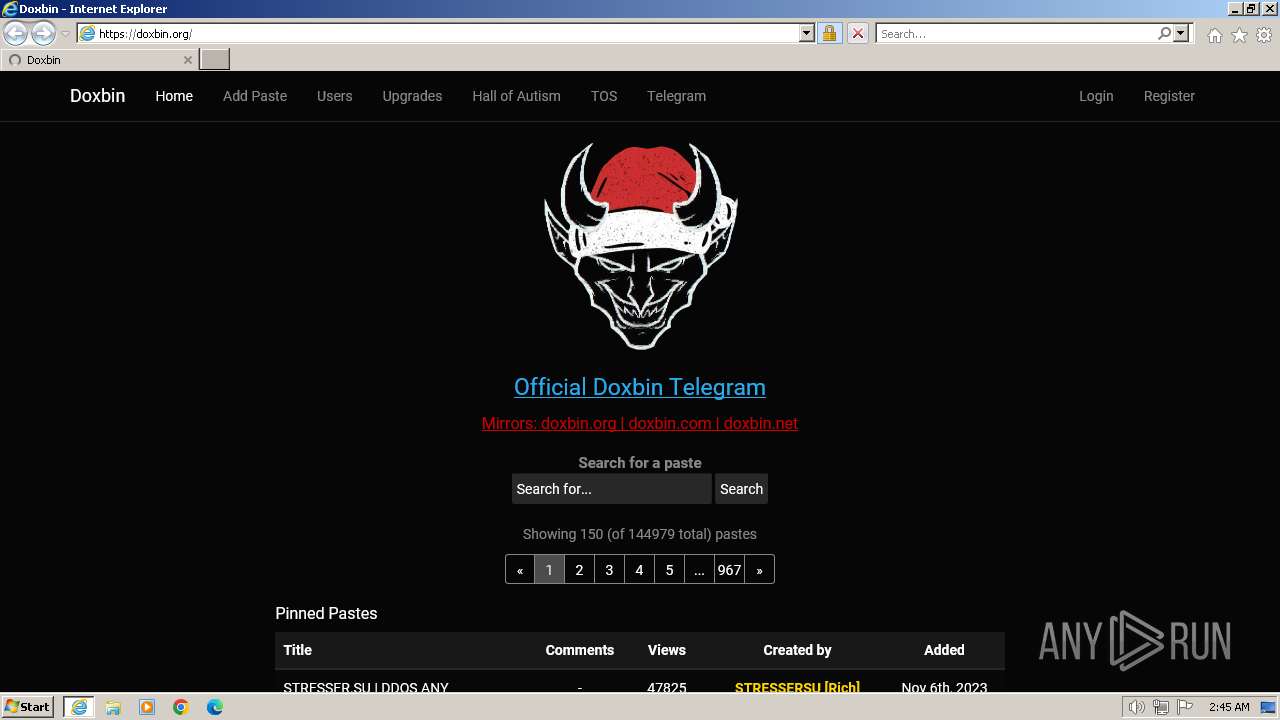
Task: Click the Stop loading X icon
Action: pyautogui.click(x=857, y=34)
